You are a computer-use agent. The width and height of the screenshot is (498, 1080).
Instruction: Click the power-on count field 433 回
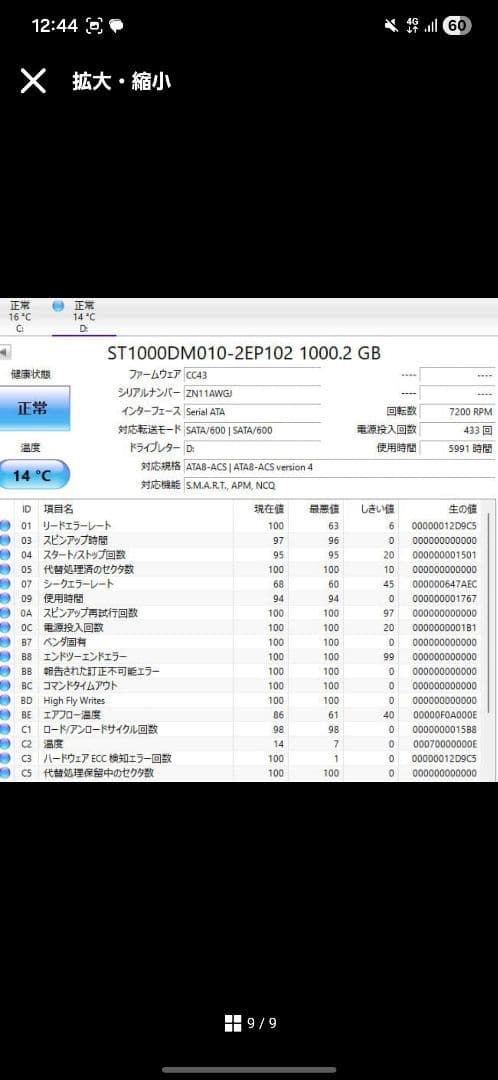click(x=457, y=430)
